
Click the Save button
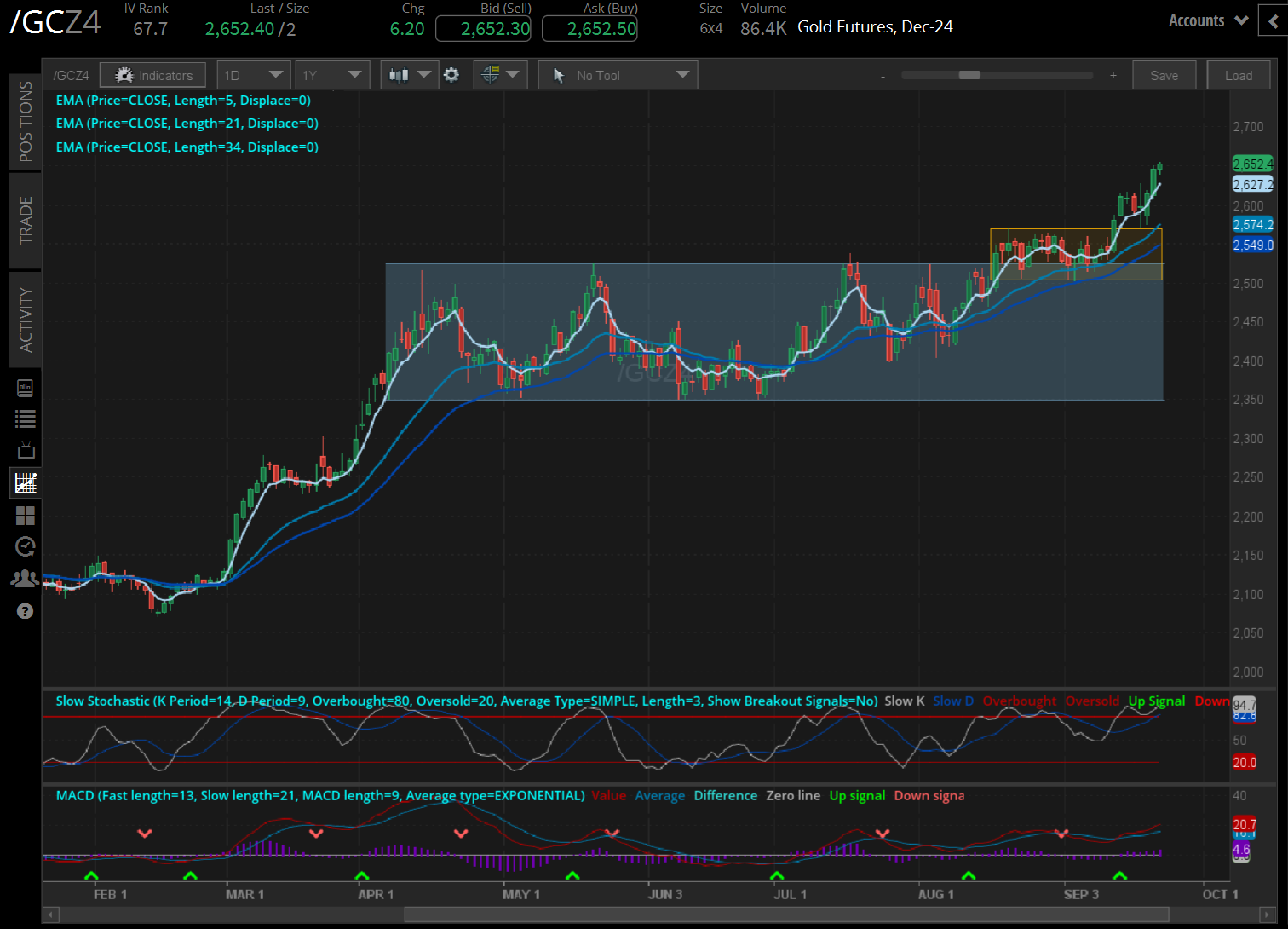tap(1164, 74)
